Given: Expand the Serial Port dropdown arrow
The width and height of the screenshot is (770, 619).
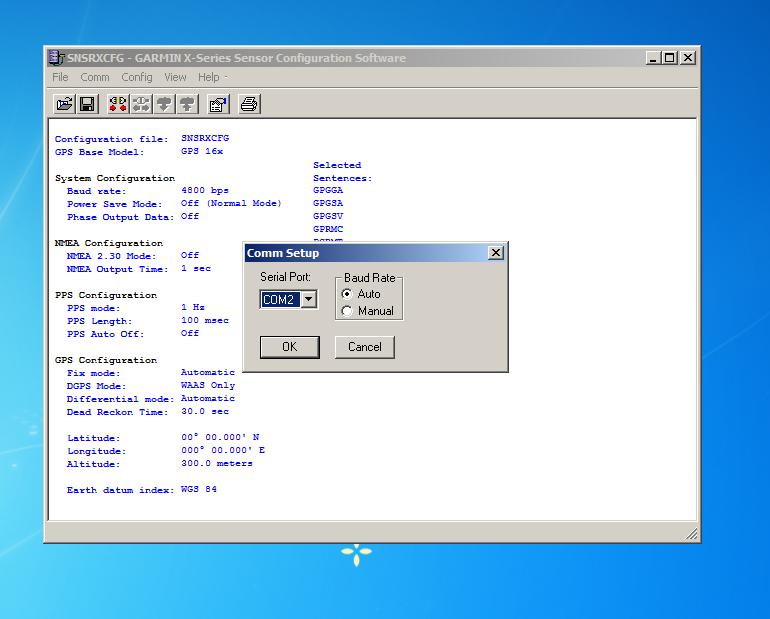Looking at the screenshot, I should (308, 299).
